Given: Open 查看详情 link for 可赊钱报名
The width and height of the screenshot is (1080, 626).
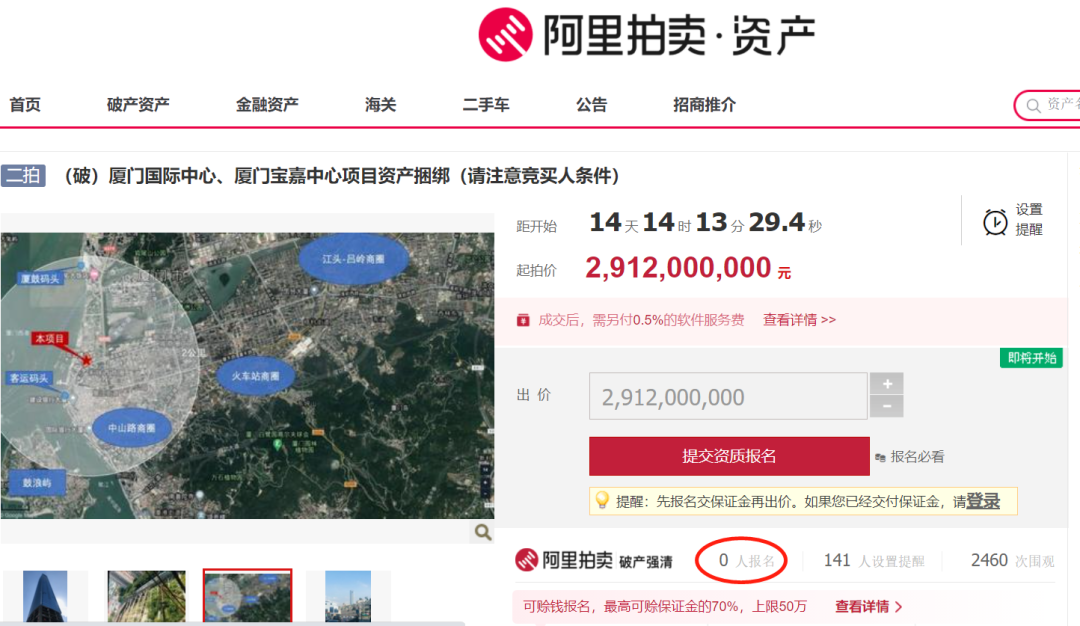Looking at the screenshot, I should (x=869, y=607).
